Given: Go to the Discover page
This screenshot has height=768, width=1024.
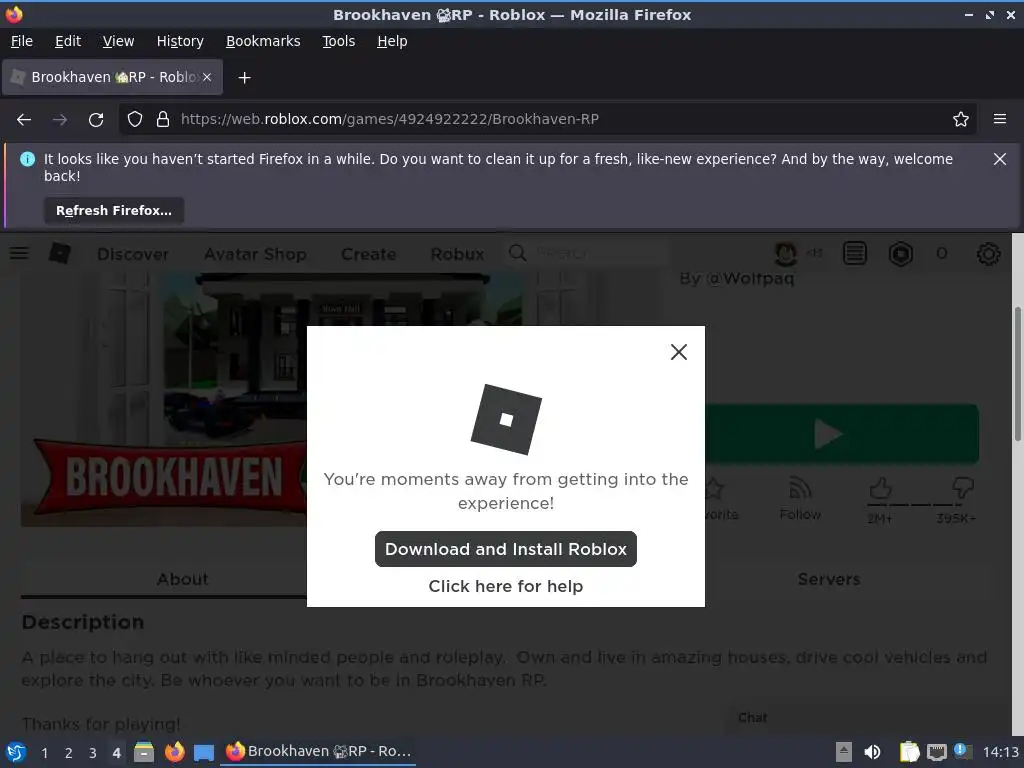Looking at the screenshot, I should click(x=133, y=254).
